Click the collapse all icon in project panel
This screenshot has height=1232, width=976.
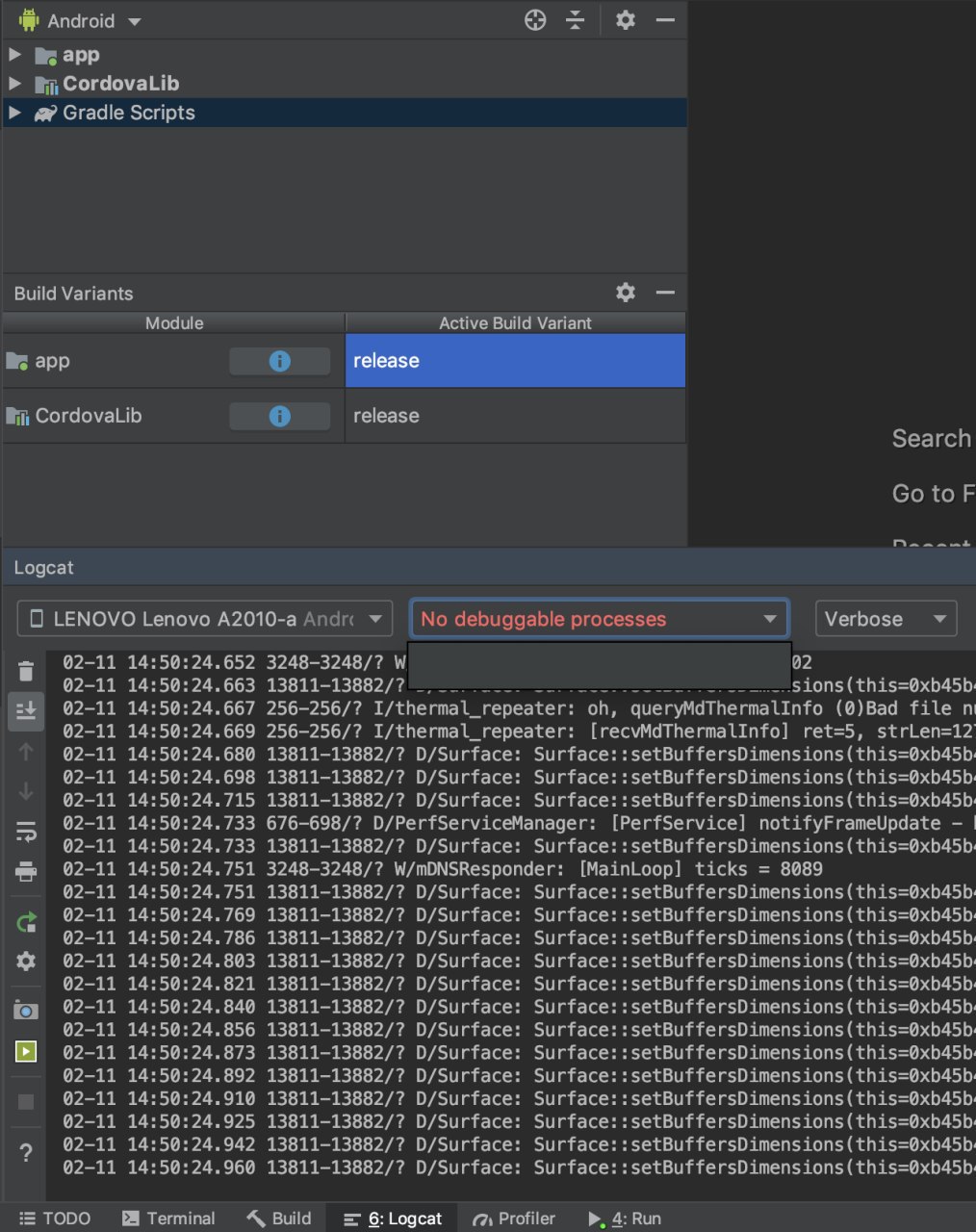point(576,20)
